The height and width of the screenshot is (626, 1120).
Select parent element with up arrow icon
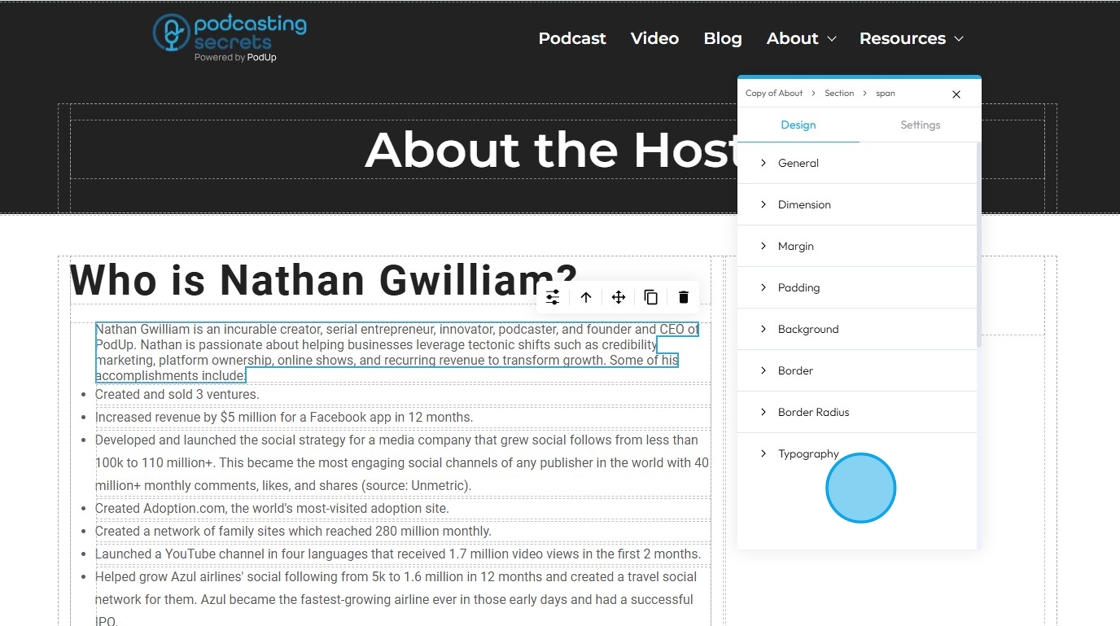[586, 297]
